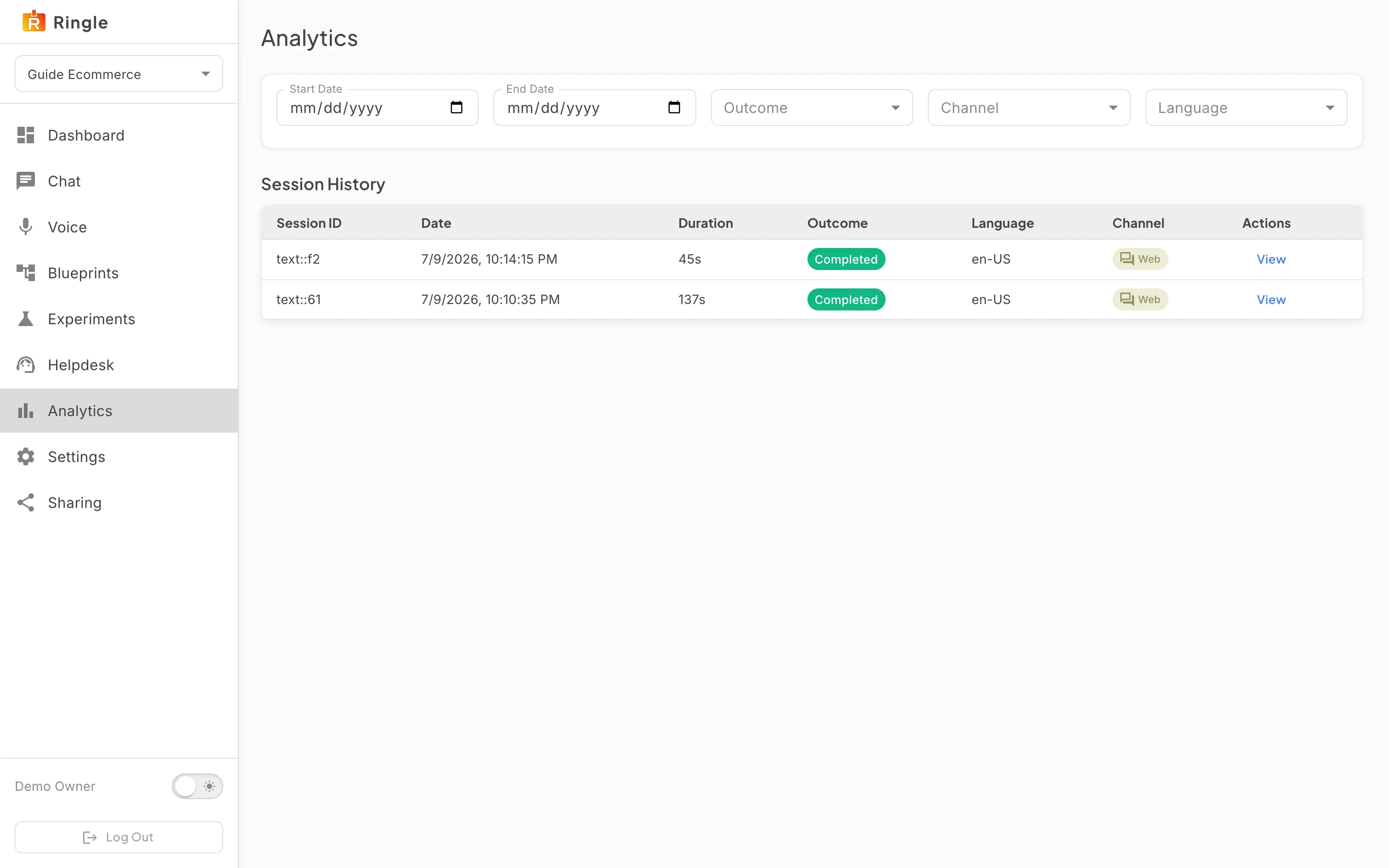The width and height of the screenshot is (1389, 868).
Task: Click the Date column header
Action: pos(435,223)
